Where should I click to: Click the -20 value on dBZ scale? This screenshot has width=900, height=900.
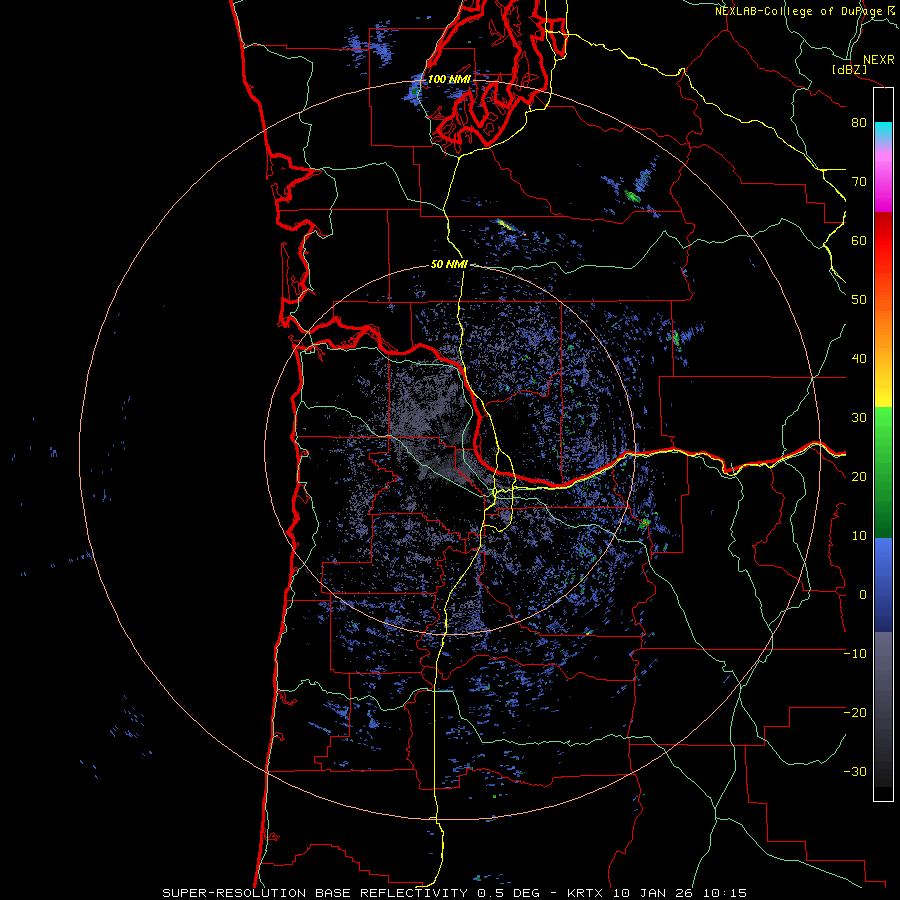(855, 712)
